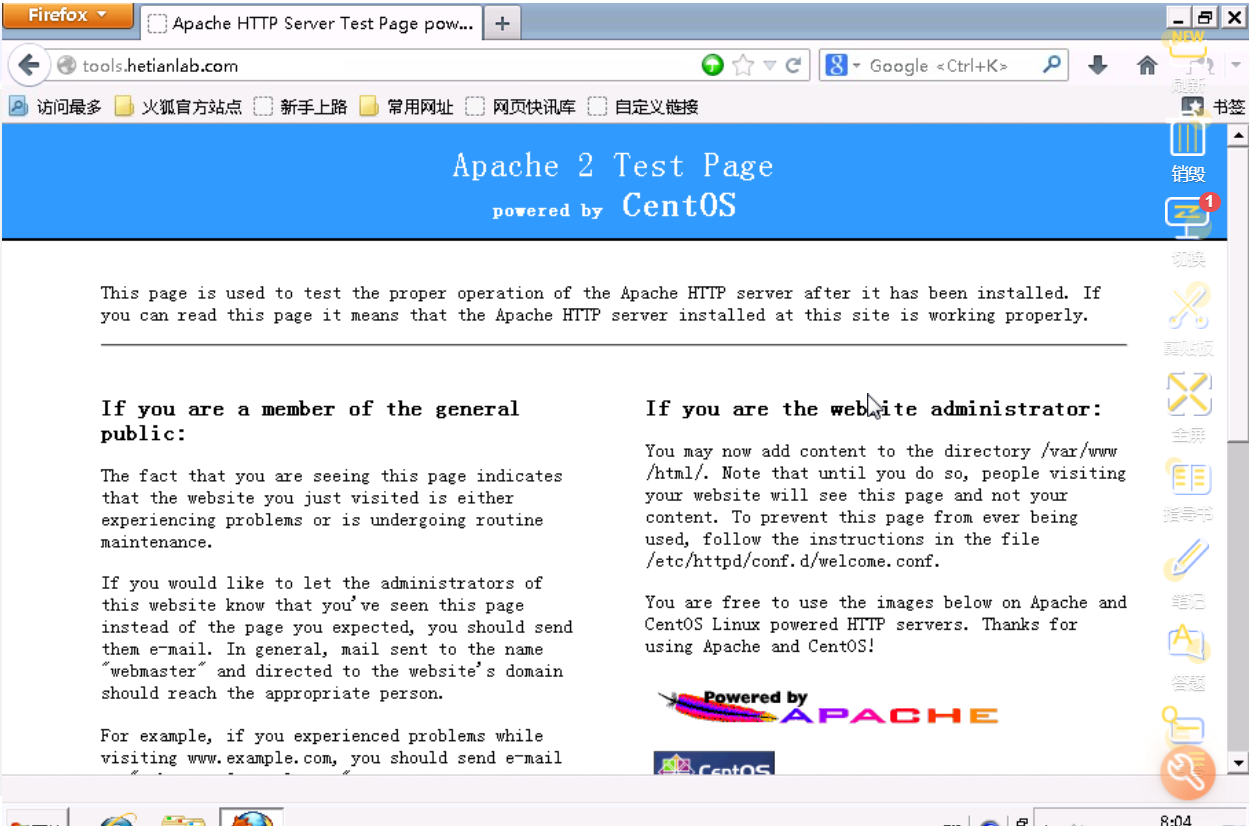This screenshot has height=826, width=1249.
Task: Go back with the navigation arrow
Action: (x=29, y=66)
